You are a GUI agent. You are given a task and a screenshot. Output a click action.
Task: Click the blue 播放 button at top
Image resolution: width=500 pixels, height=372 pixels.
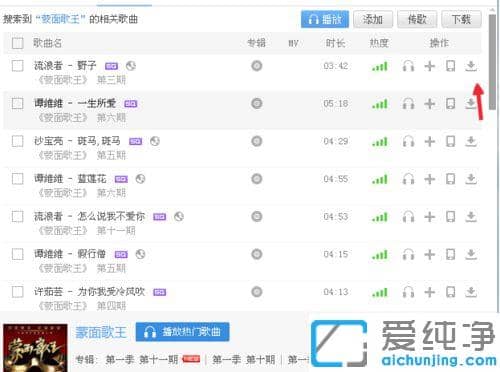[x=325, y=19]
